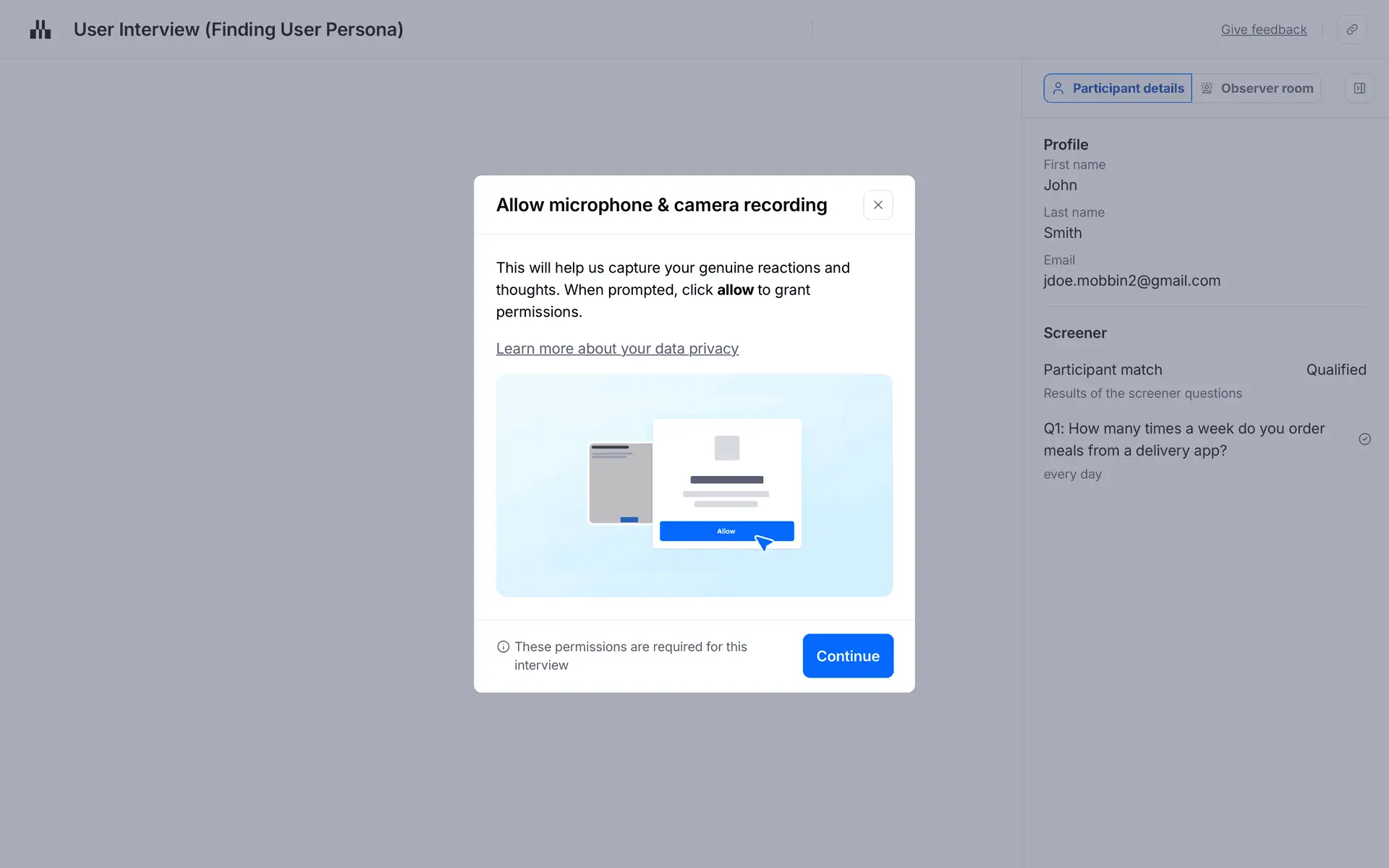Open Learn more about your data privacy
The image size is (1389, 868).
616,349
